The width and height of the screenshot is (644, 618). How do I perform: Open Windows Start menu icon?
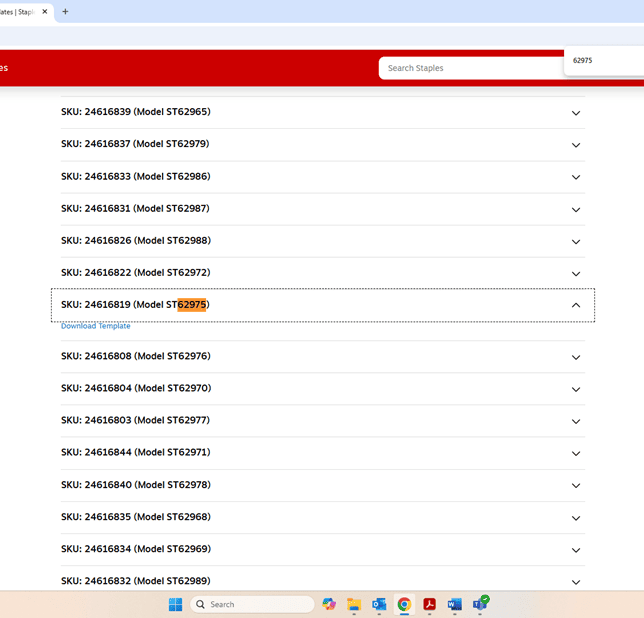pyautogui.click(x=175, y=604)
